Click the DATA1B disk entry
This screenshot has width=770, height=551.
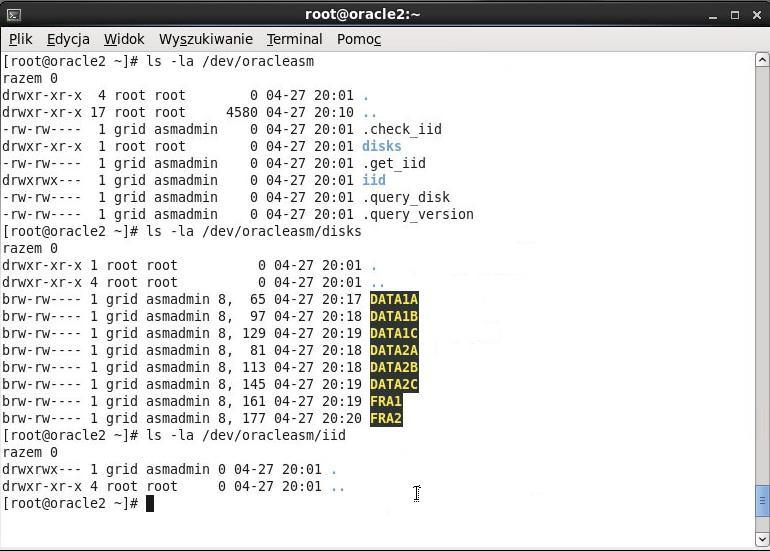(x=394, y=316)
